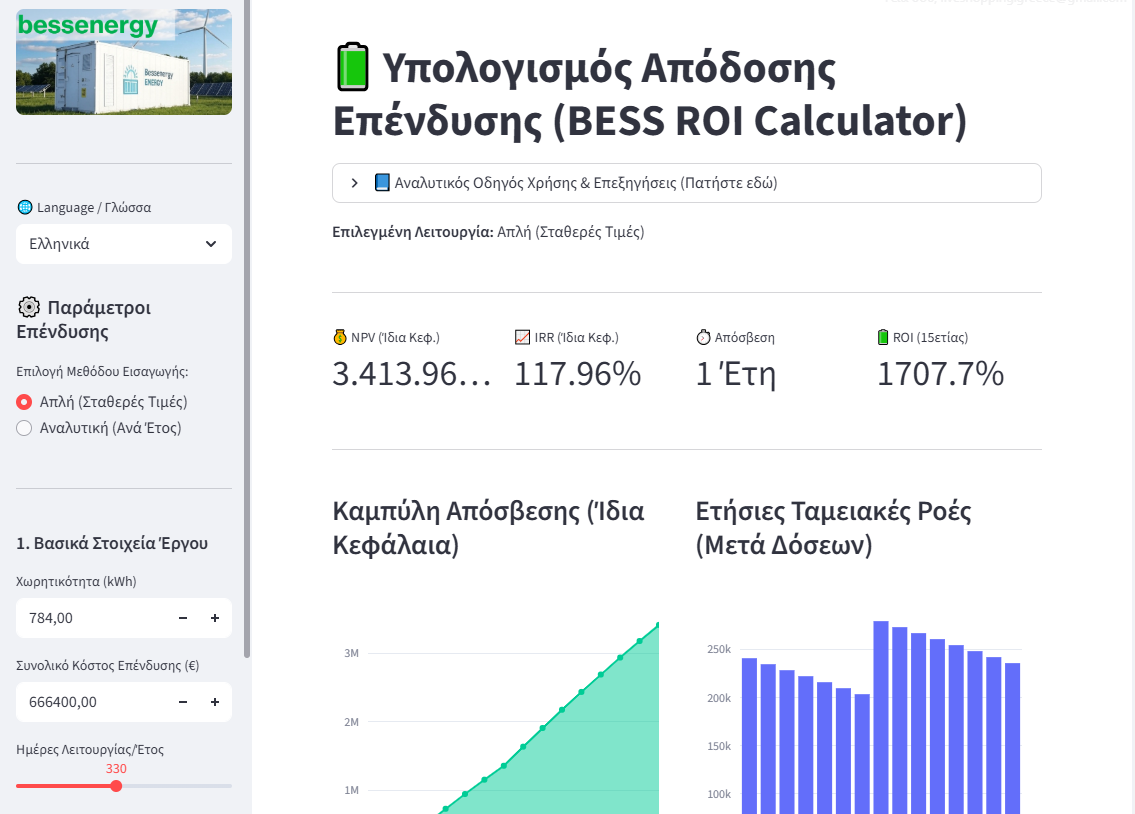Click the green battery icon in title
The image size is (1135, 814).
point(351,69)
